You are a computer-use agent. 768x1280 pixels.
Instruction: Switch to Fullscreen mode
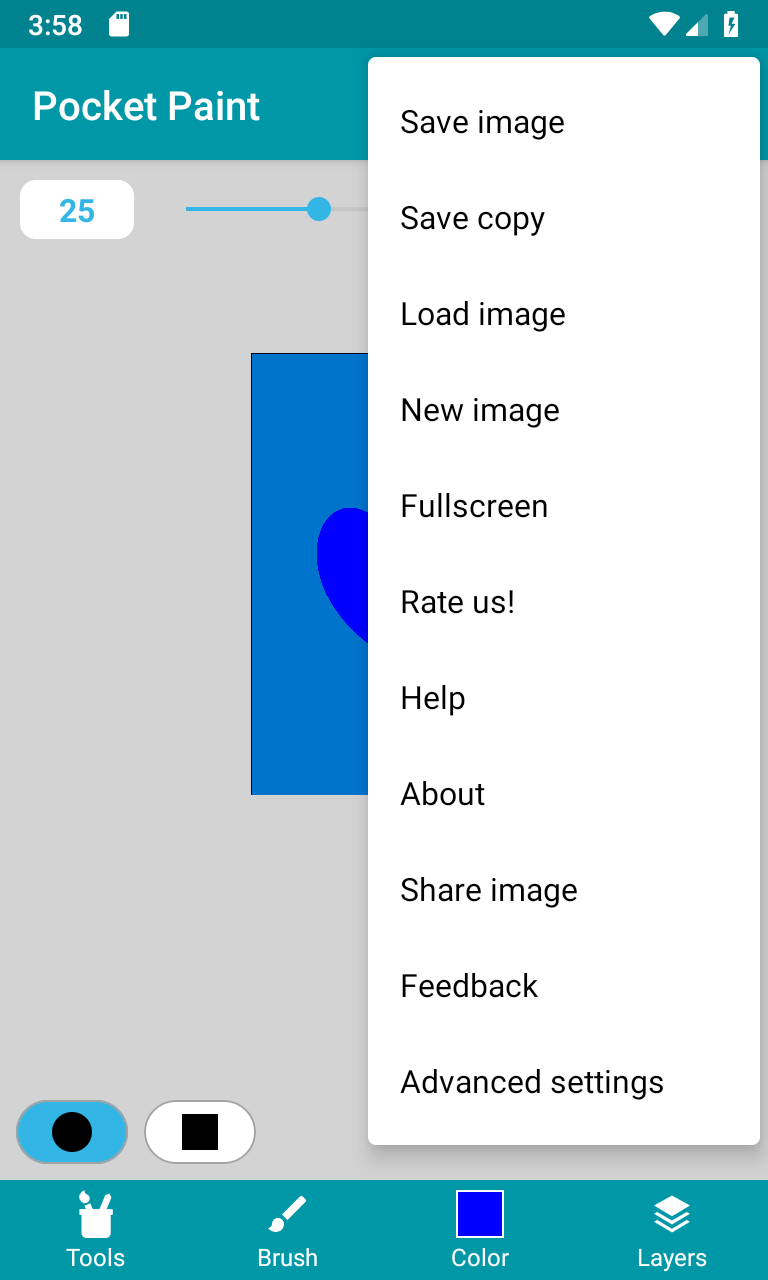click(564, 506)
